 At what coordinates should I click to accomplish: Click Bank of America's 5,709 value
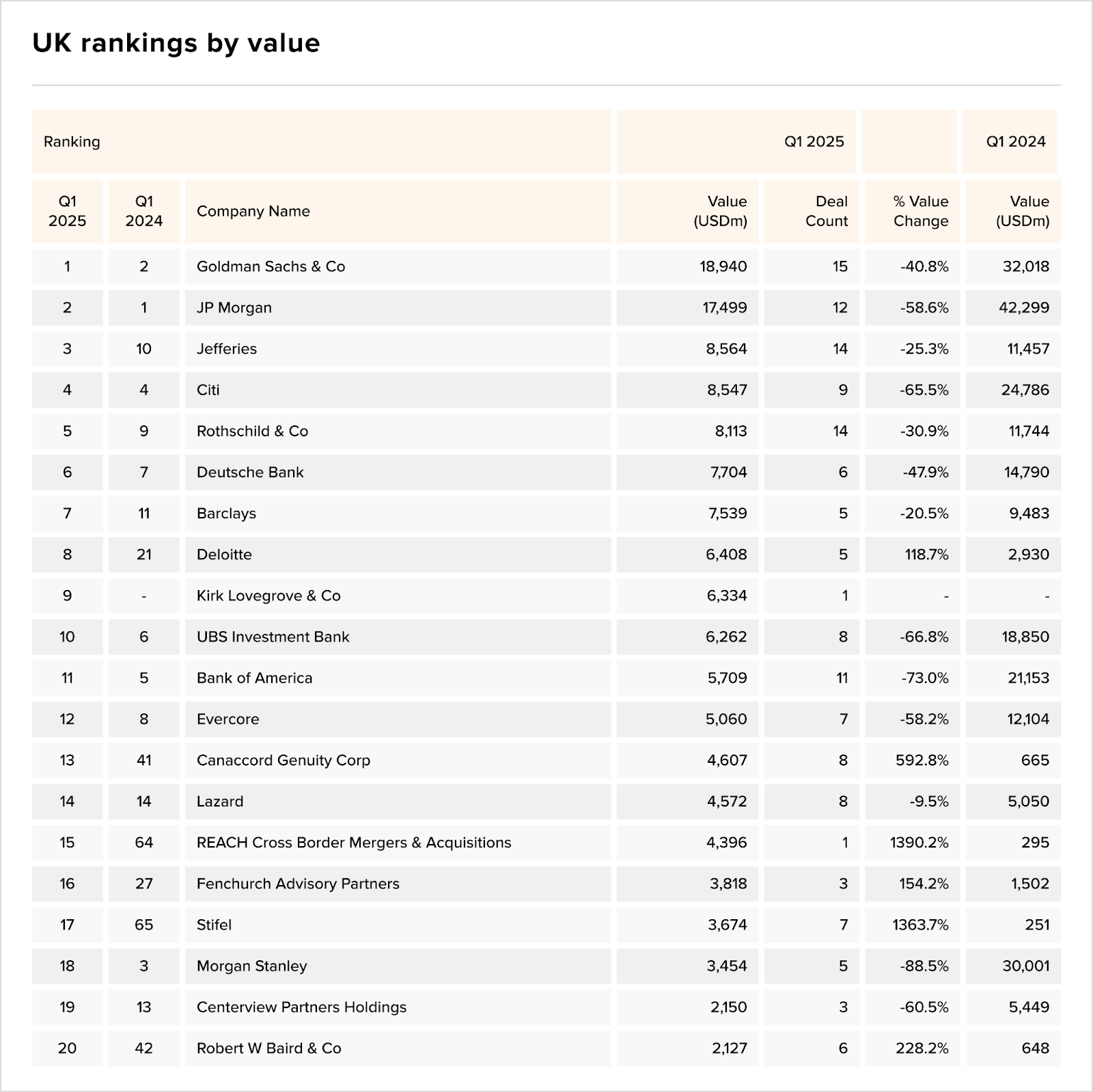pos(726,678)
